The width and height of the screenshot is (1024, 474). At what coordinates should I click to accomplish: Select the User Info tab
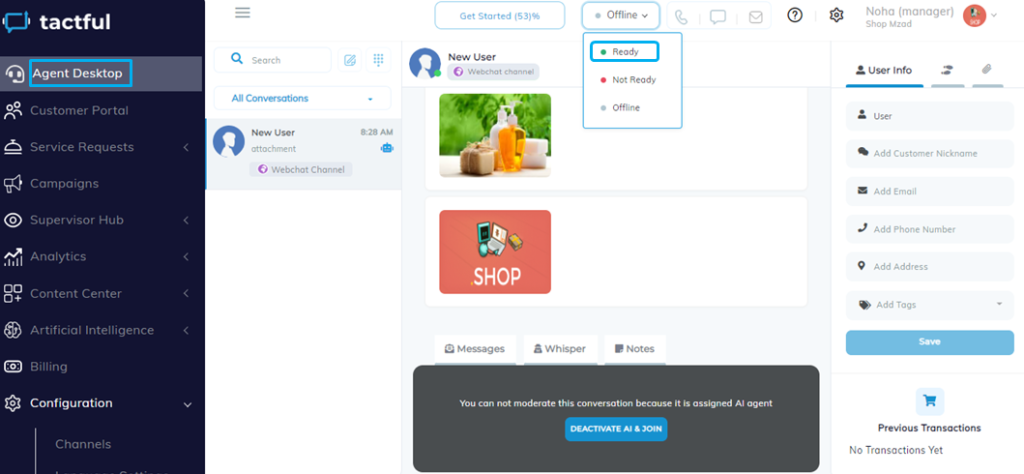point(884,70)
